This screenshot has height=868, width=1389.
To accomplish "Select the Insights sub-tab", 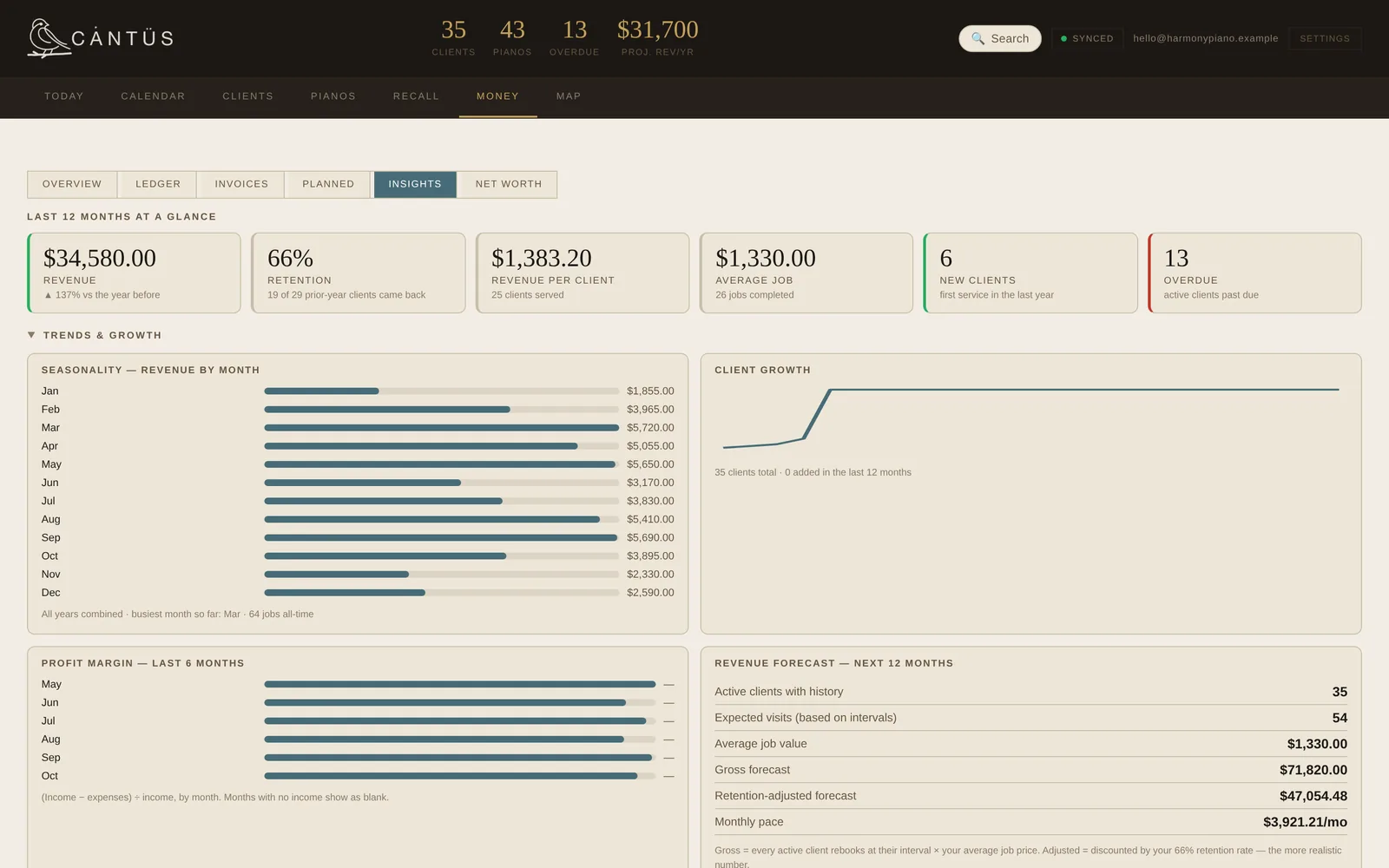I will point(415,184).
